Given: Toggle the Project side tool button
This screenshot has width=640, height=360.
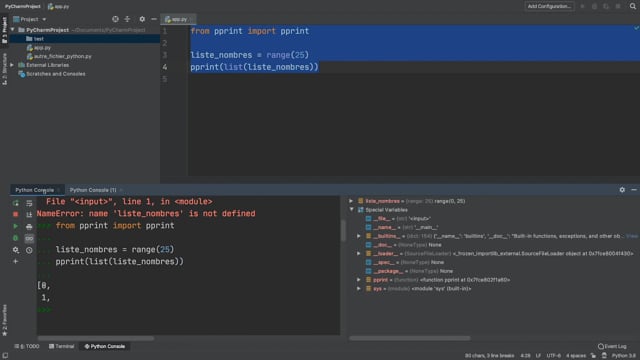Looking at the screenshot, I should tap(4, 30).
